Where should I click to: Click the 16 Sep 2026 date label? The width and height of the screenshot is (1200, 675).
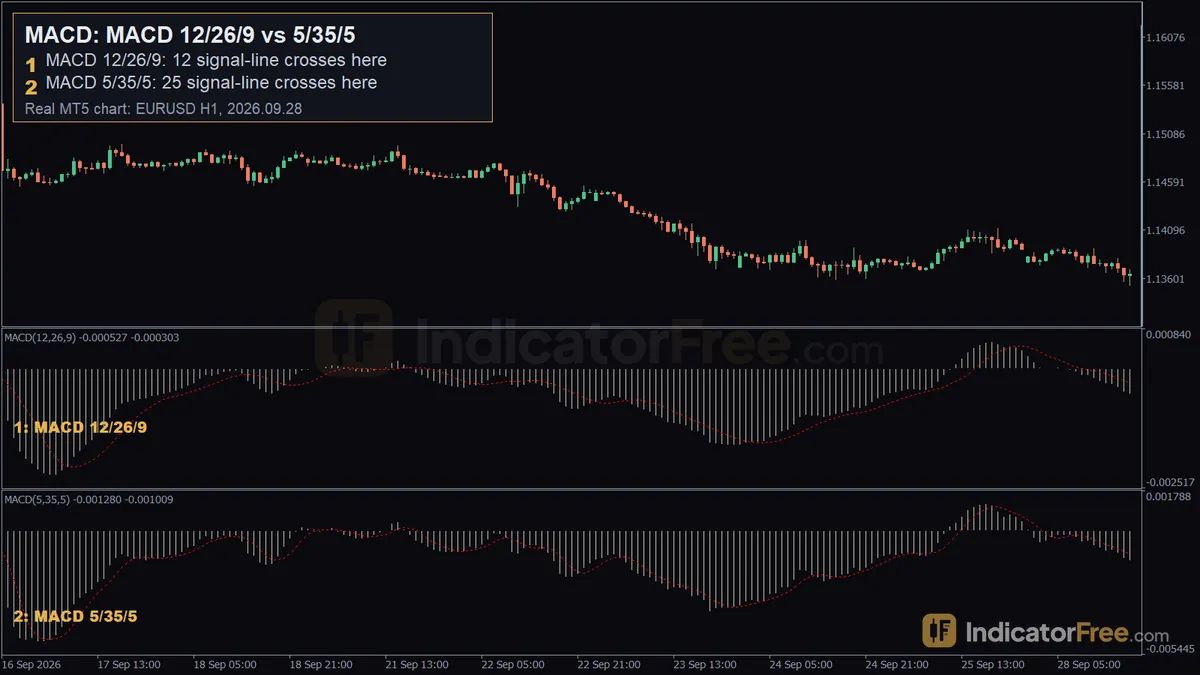pos(32,665)
